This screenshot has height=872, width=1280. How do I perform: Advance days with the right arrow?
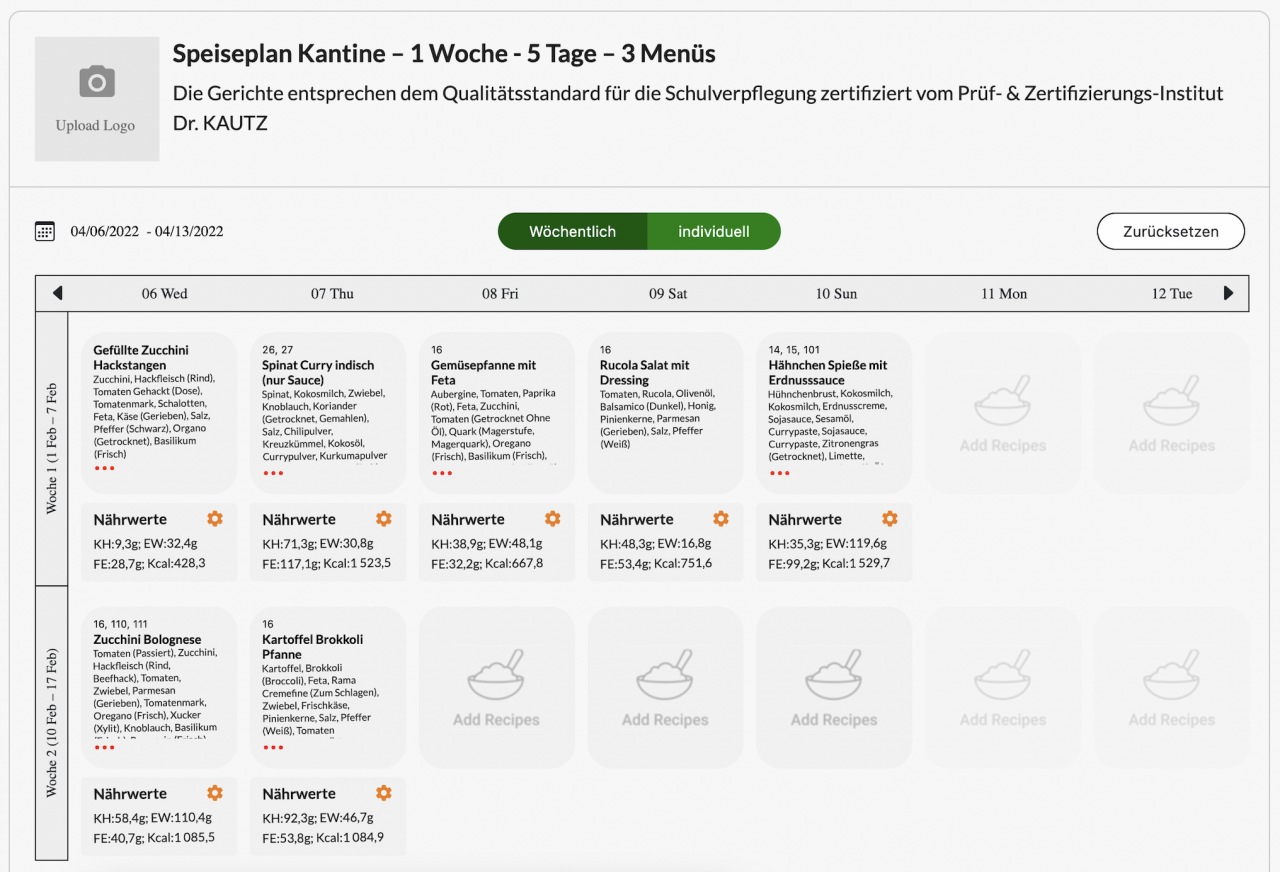(1229, 293)
